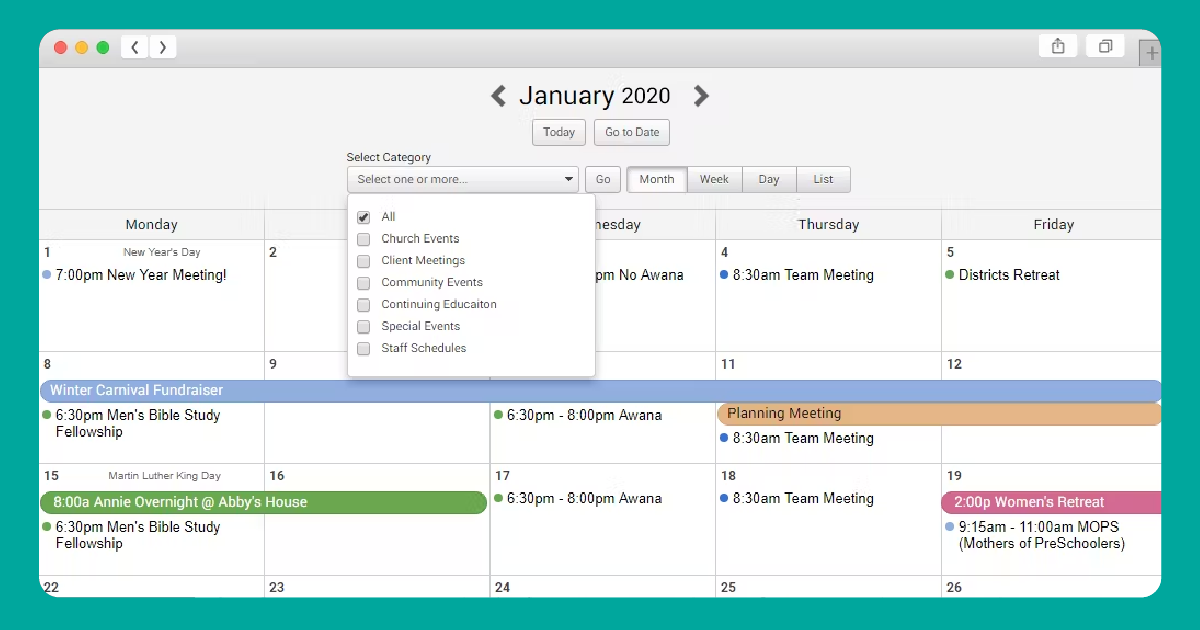Open 8:30am Team Meeting on the 4th
This screenshot has width=1200, height=630.
pyautogui.click(x=797, y=275)
